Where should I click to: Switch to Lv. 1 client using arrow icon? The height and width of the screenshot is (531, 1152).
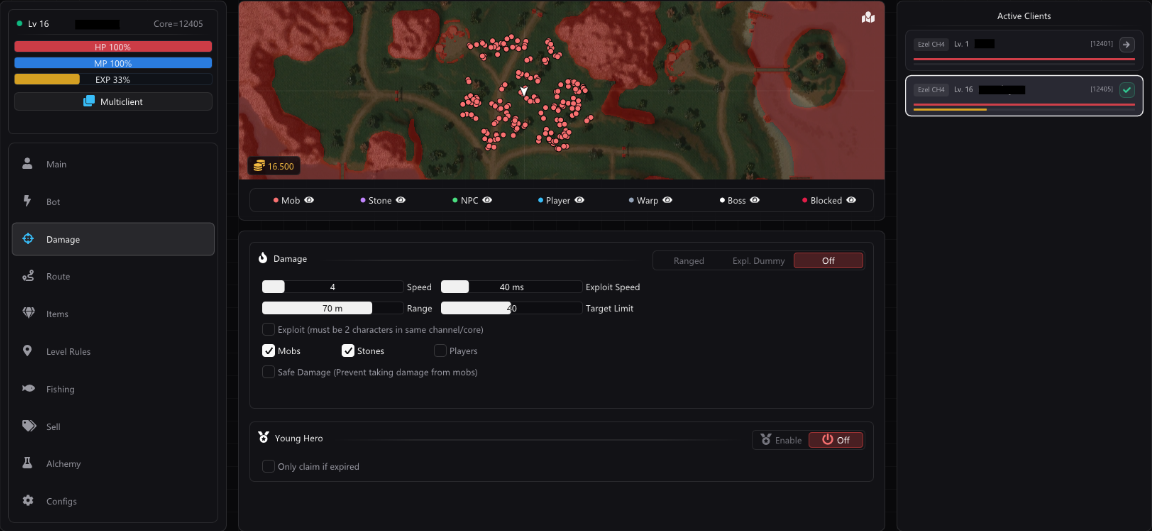click(1127, 44)
